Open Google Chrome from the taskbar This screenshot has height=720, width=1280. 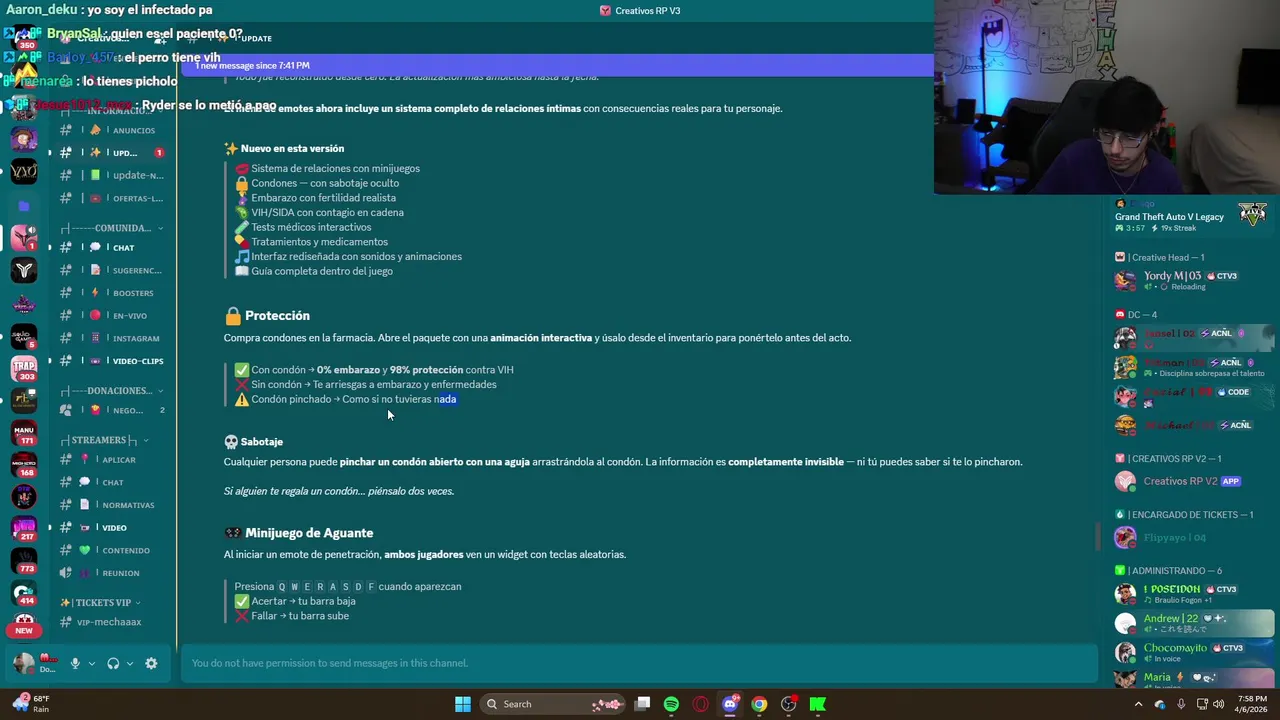click(x=759, y=704)
